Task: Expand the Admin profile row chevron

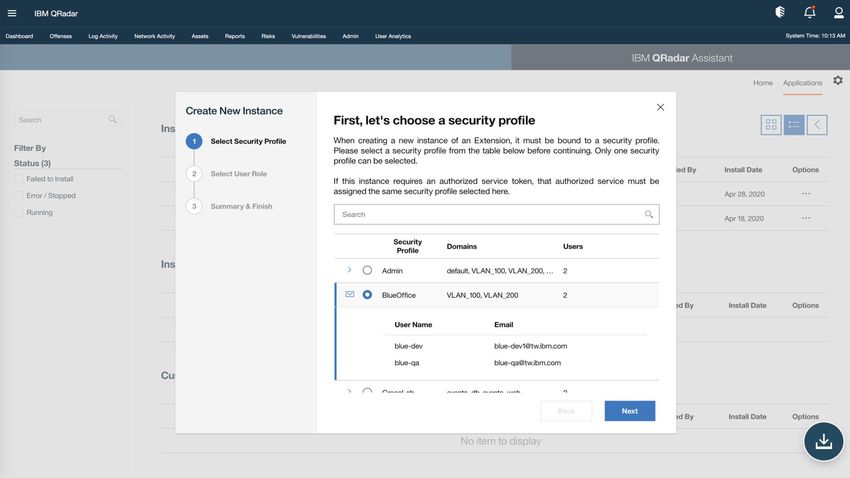Action: (x=349, y=270)
